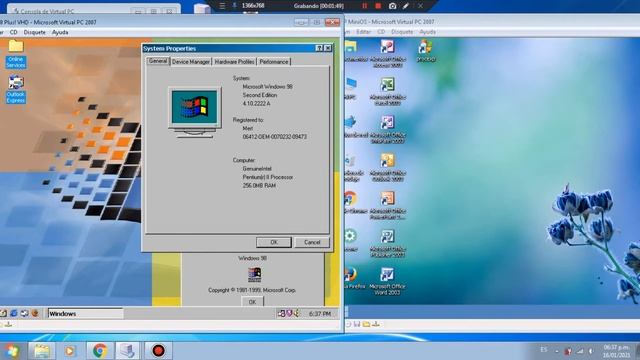Open the Windows 7 Start menu
This screenshot has width=640, height=360.
[x=12, y=351]
